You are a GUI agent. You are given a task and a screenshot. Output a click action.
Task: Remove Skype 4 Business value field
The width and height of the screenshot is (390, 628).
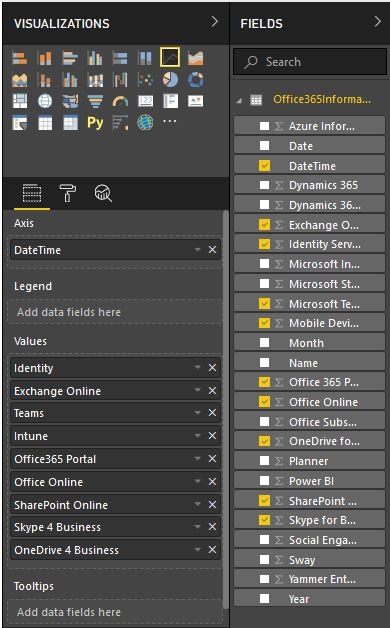(x=212, y=527)
